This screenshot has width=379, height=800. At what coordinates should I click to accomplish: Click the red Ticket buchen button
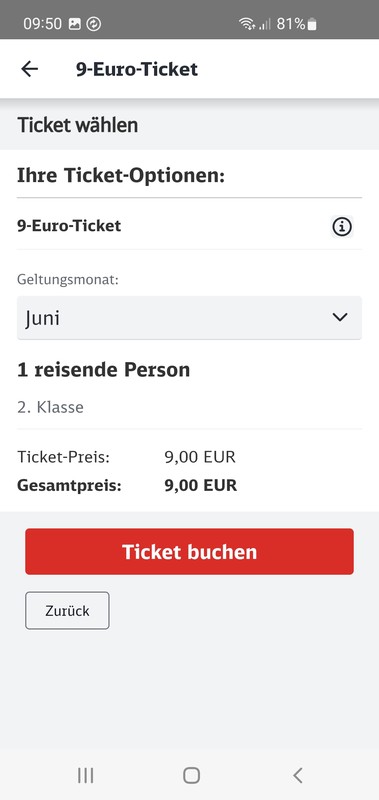pos(189,552)
